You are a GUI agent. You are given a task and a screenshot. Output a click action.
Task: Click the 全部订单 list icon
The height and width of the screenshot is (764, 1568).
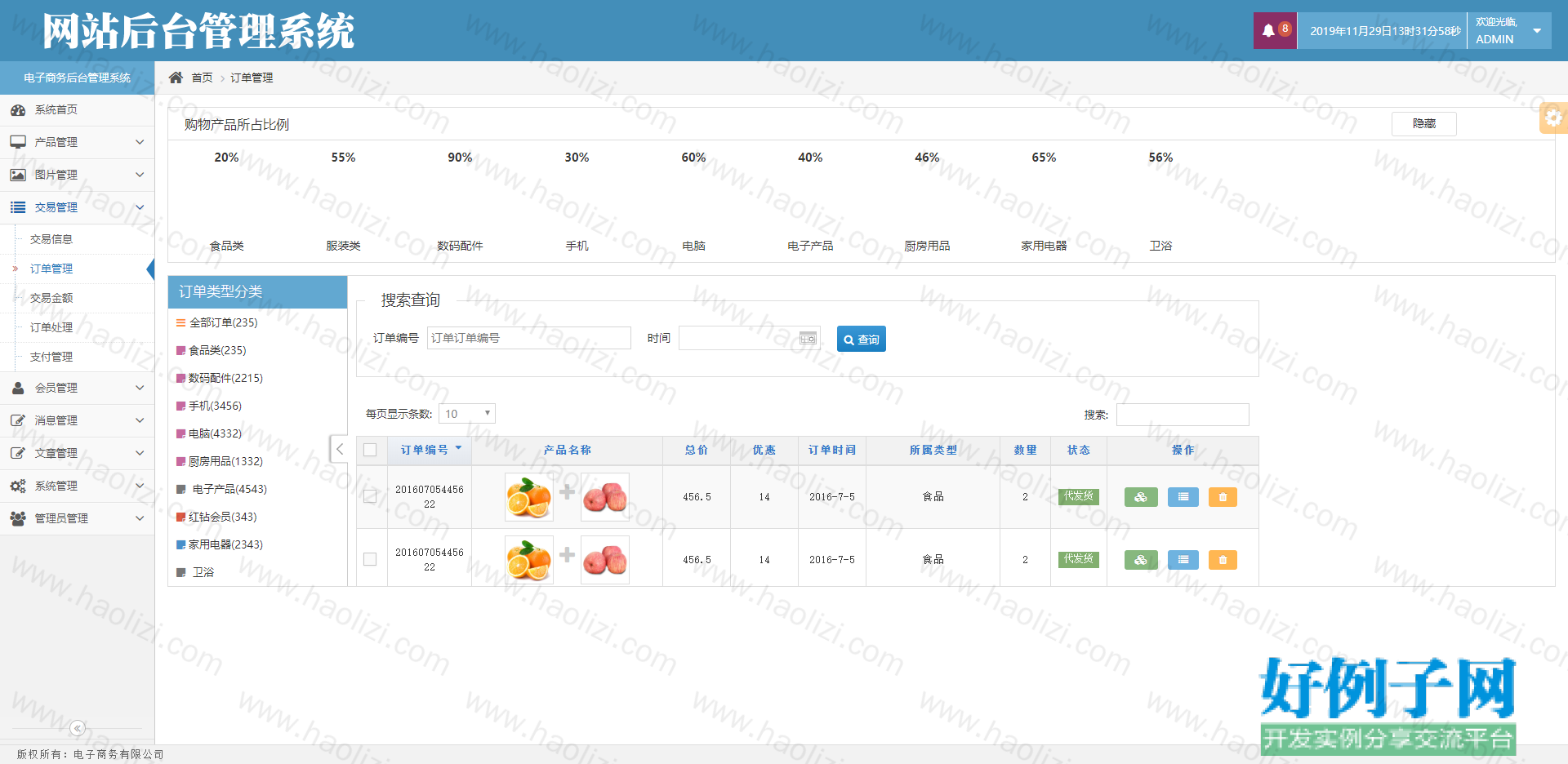[180, 323]
